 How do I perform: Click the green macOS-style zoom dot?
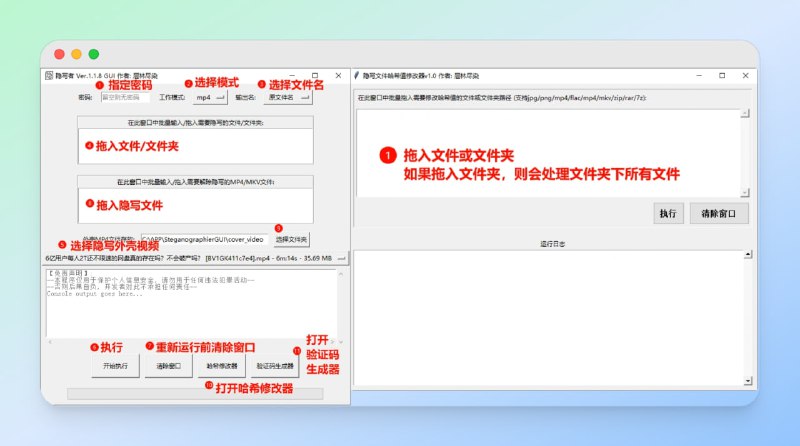tap(94, 54)
